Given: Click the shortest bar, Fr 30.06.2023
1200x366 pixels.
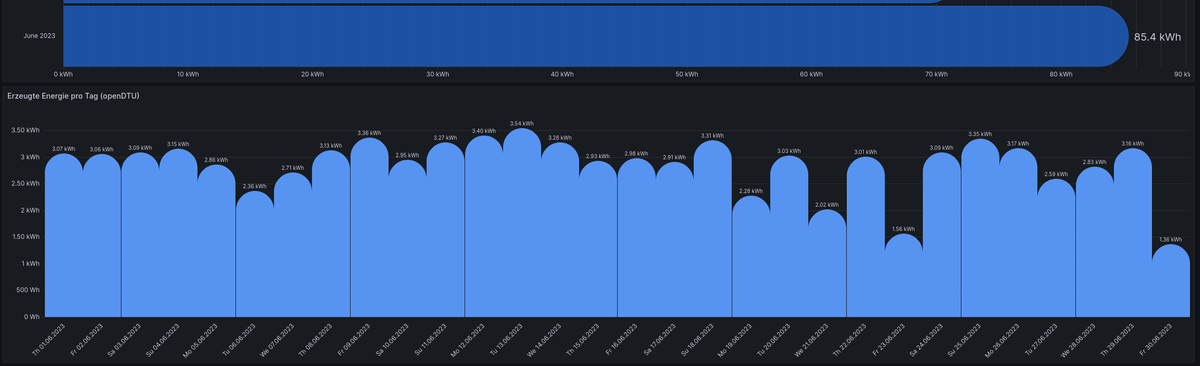Looking at the screenshot, I should [1171, 281].
